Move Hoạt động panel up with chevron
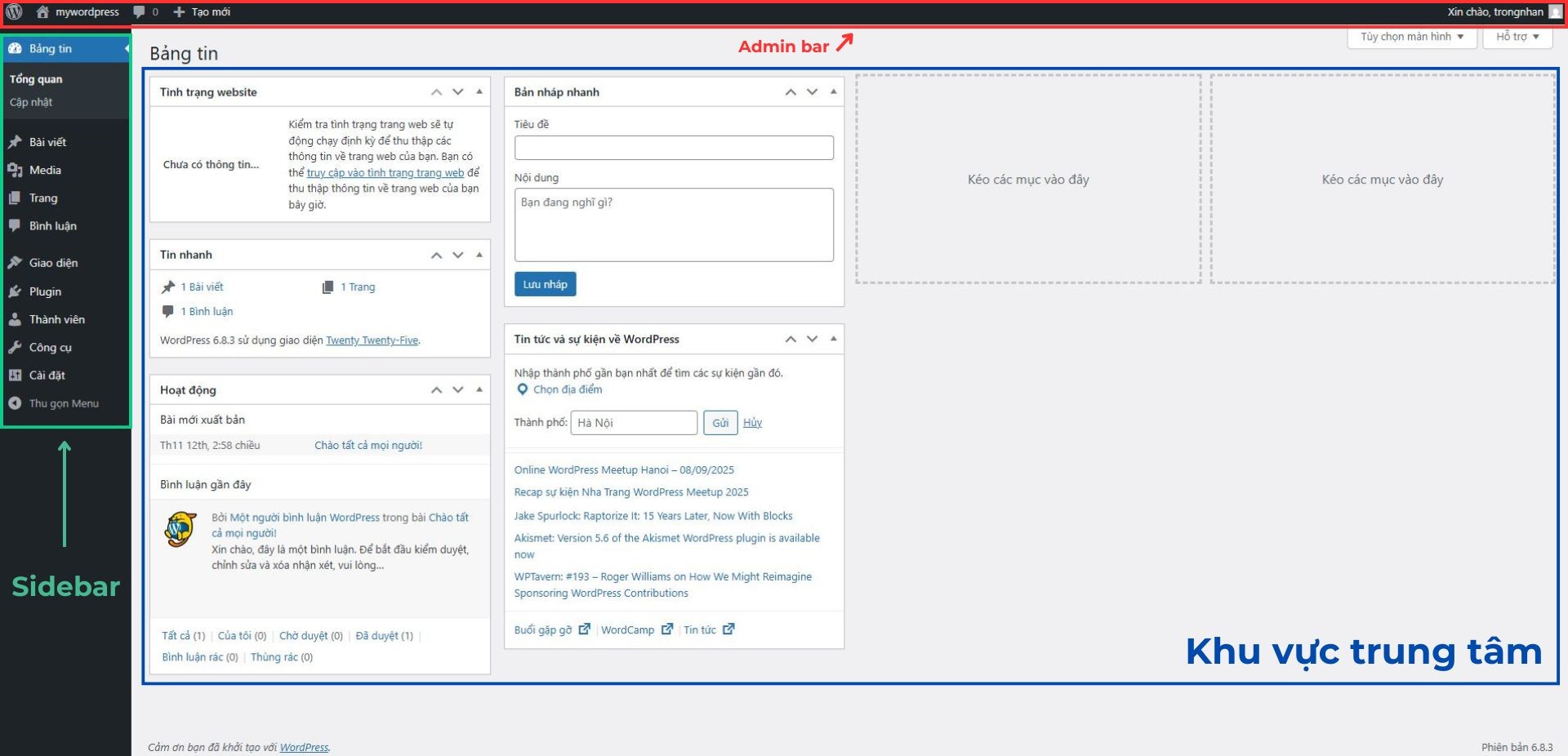 (x=437, y=390)
